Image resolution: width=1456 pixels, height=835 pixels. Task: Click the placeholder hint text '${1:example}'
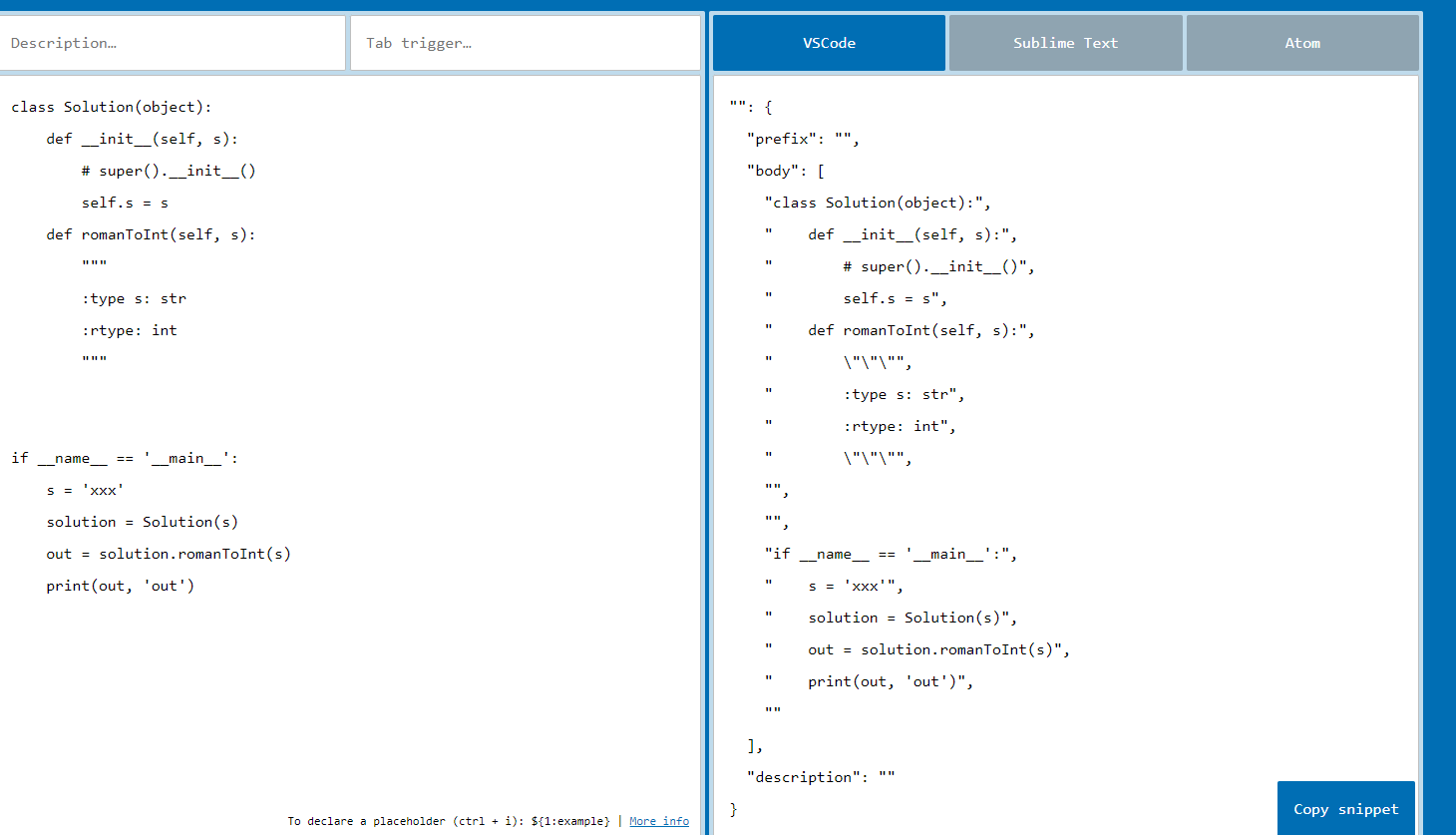click(x=570, y=821)
